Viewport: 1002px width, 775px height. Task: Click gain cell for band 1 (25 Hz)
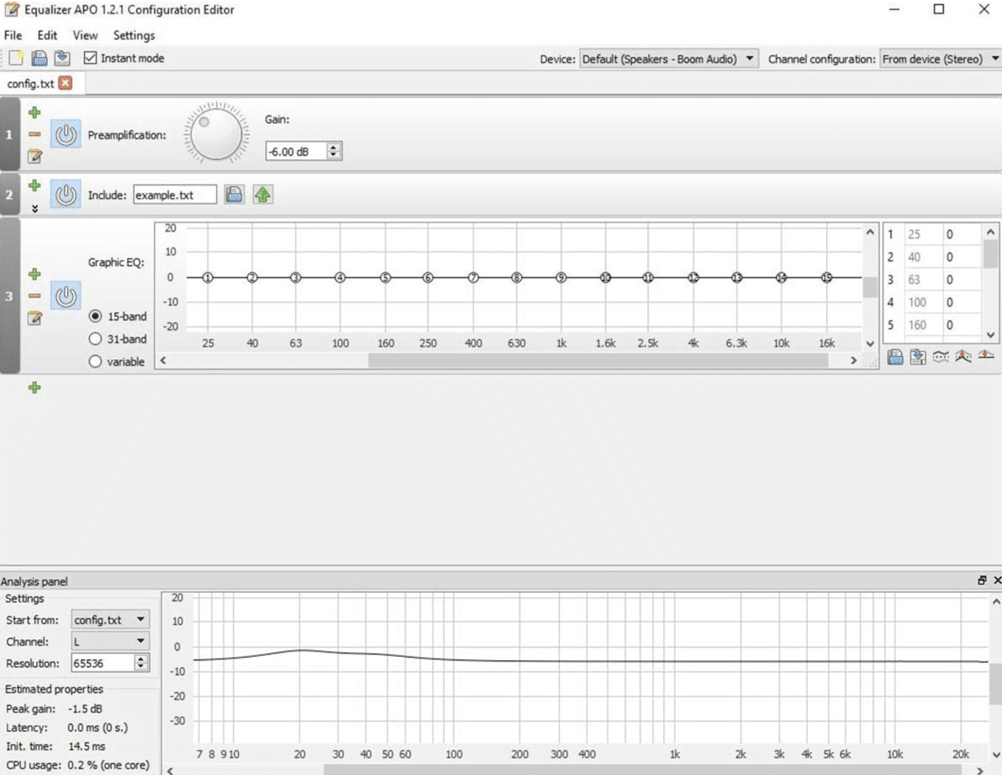[962, 234]
